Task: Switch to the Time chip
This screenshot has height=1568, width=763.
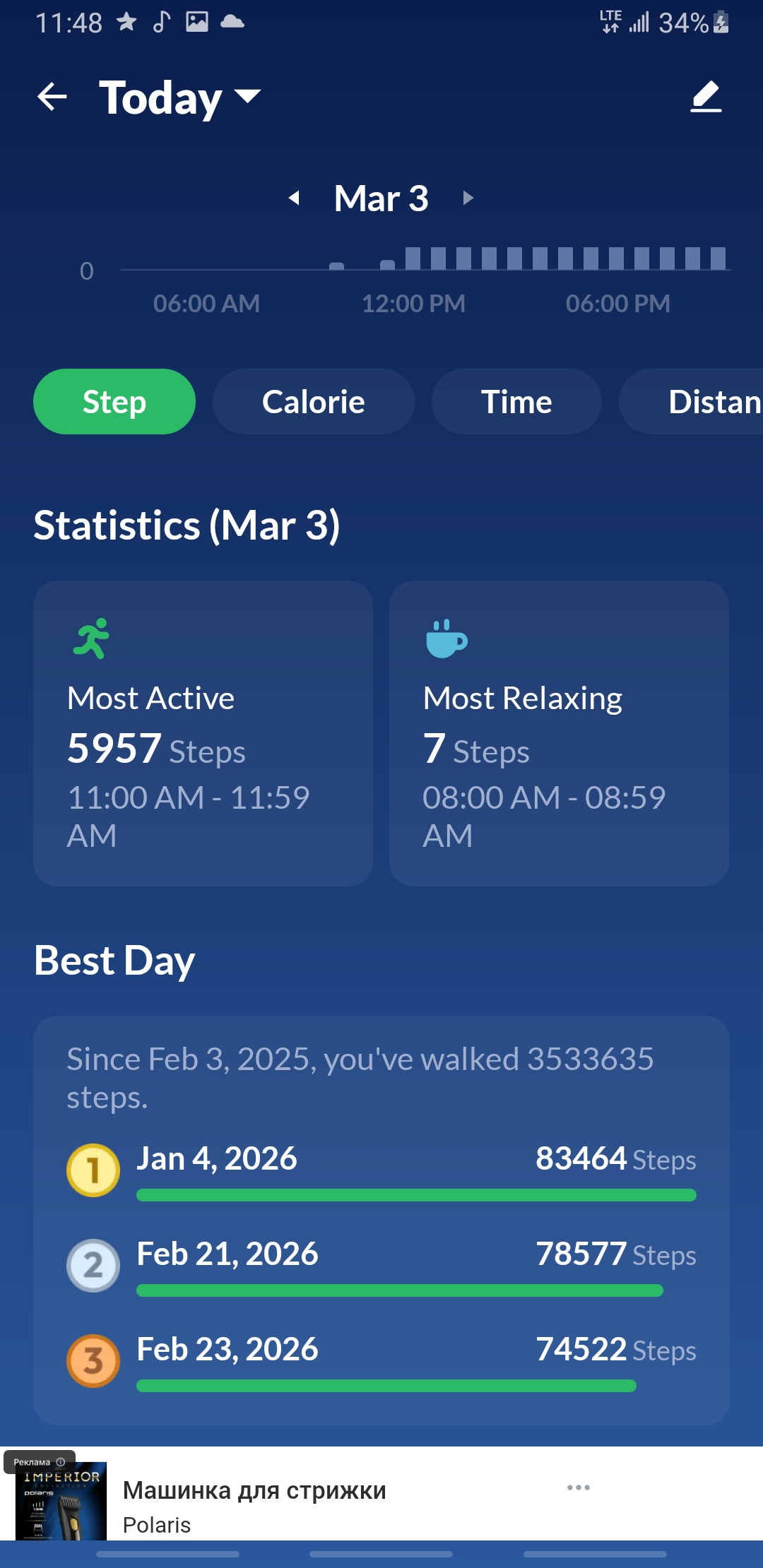Action: pyautogui.click(x=516, y=401)
